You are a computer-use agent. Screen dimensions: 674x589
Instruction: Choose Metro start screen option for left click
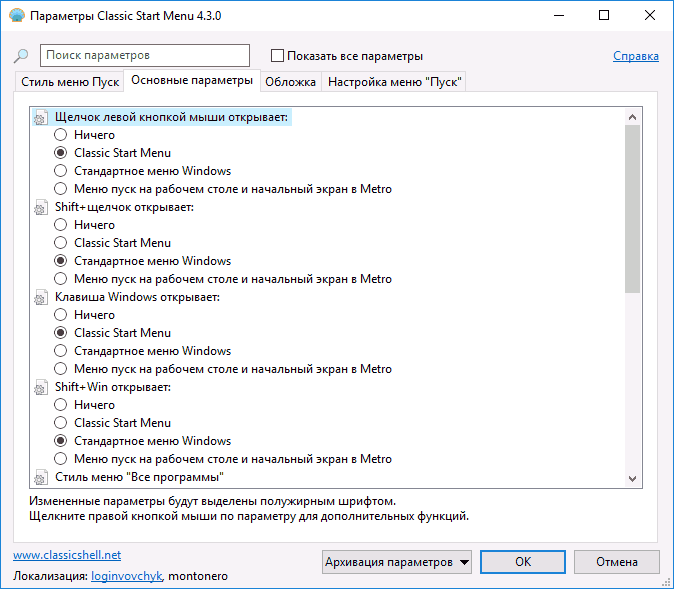61,189
